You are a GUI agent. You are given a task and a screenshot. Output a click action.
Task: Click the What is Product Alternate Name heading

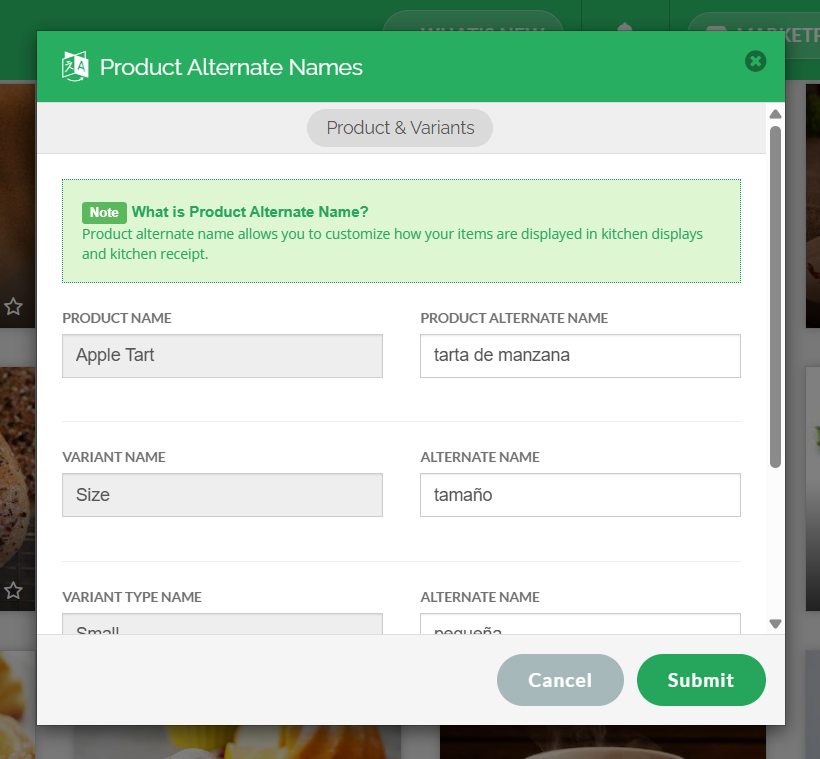click(x=250, y=212)
